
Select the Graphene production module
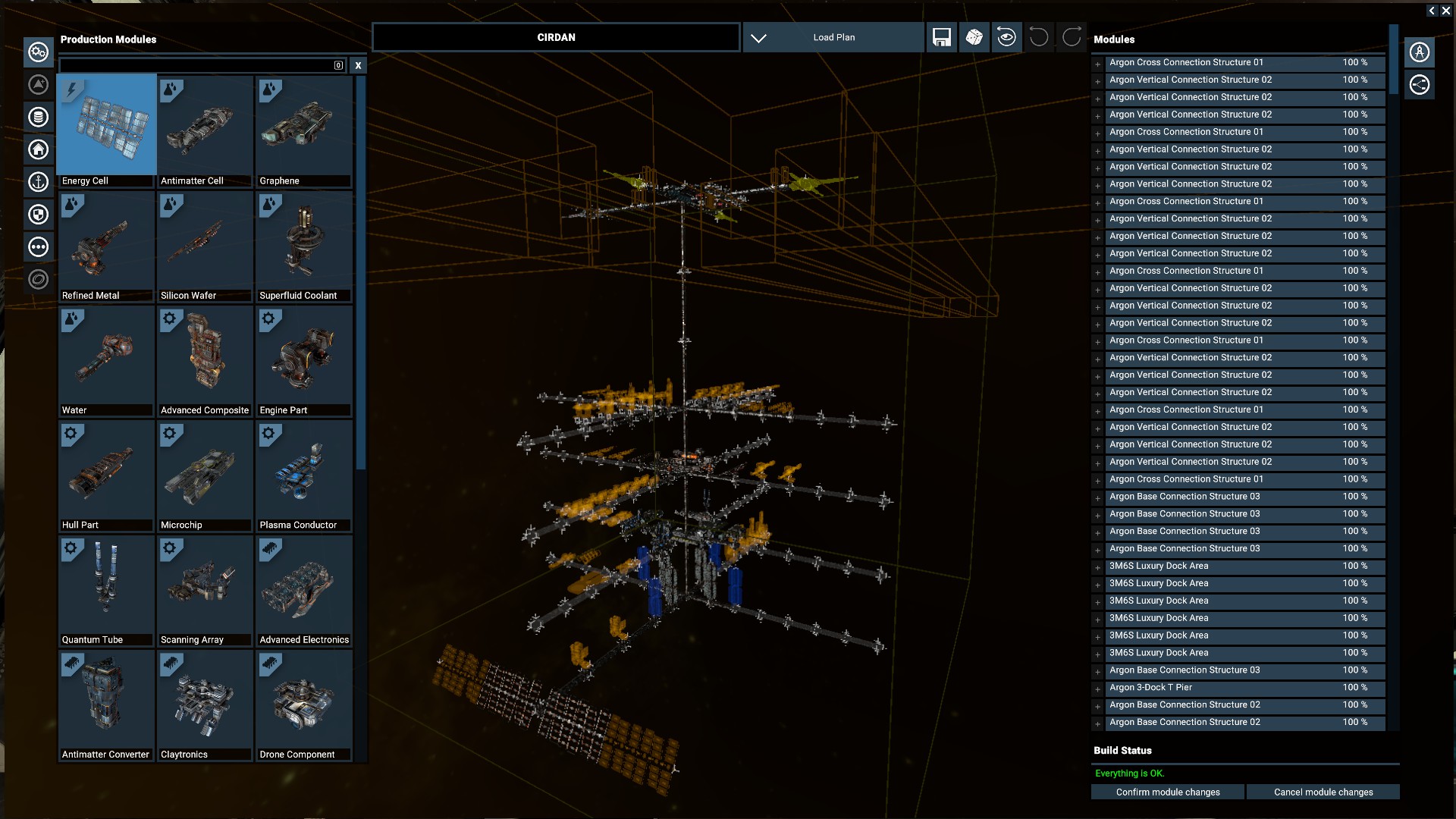pos(304,130)
